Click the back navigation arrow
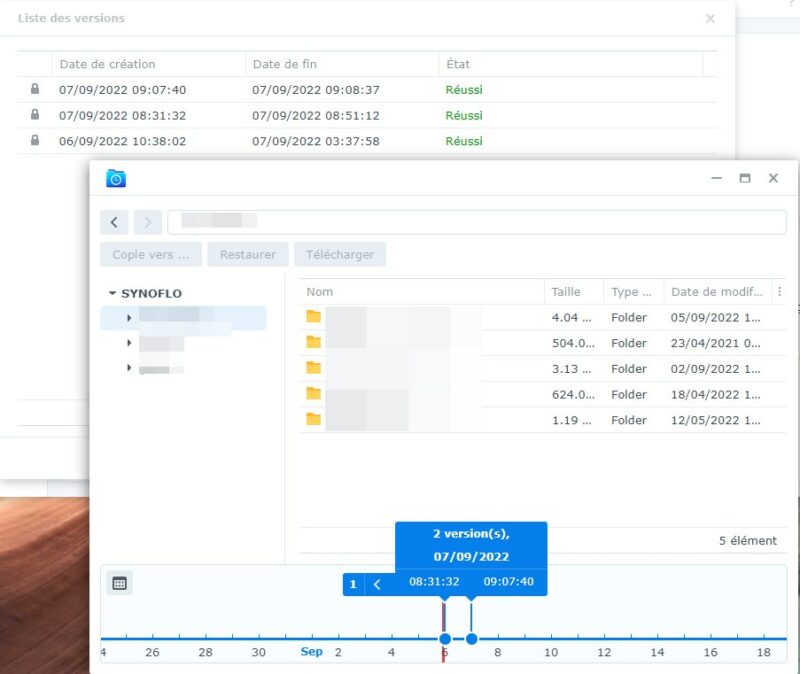 [113, 222]
